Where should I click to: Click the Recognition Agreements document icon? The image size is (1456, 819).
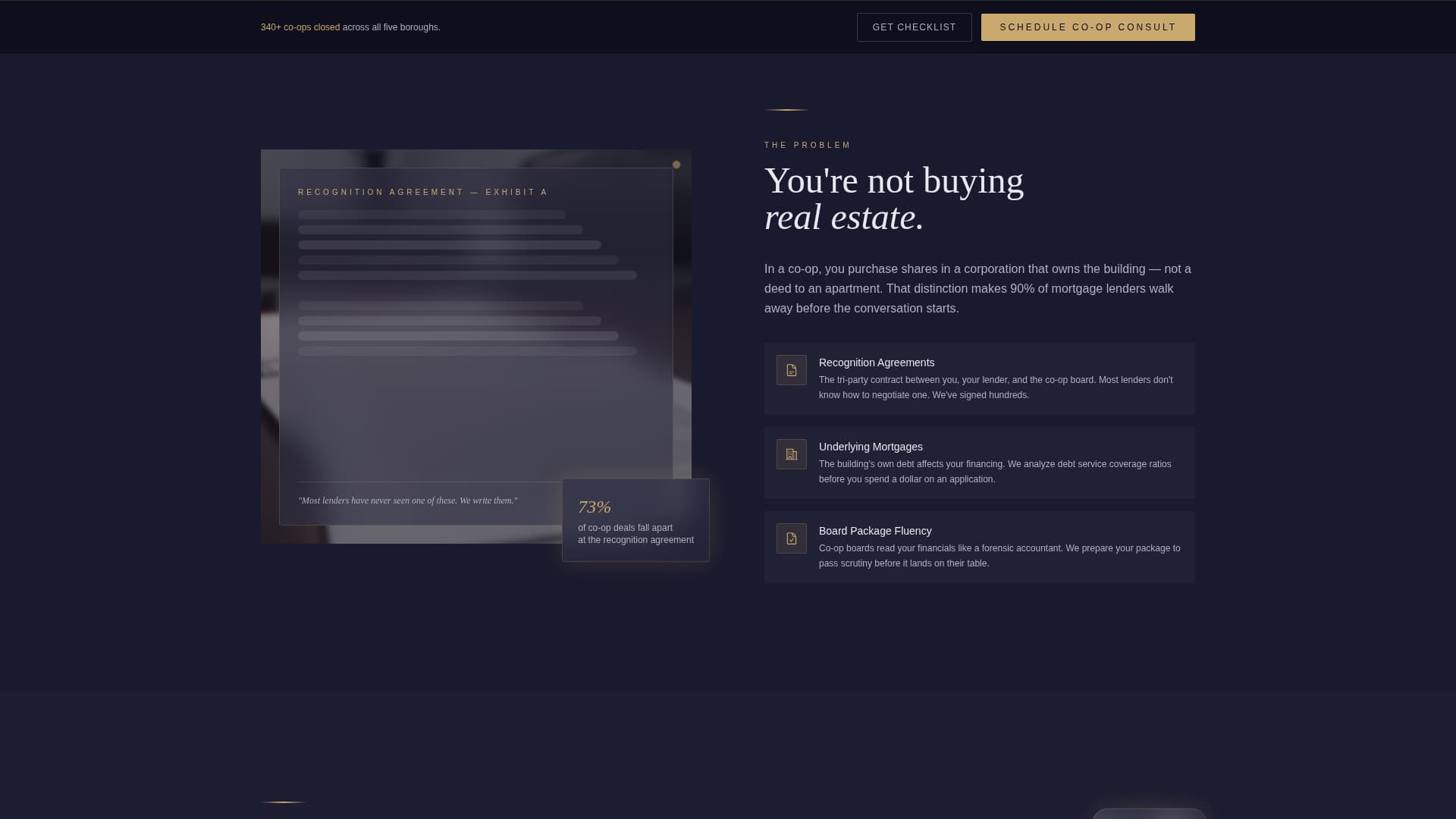click(x=791, y=370)
